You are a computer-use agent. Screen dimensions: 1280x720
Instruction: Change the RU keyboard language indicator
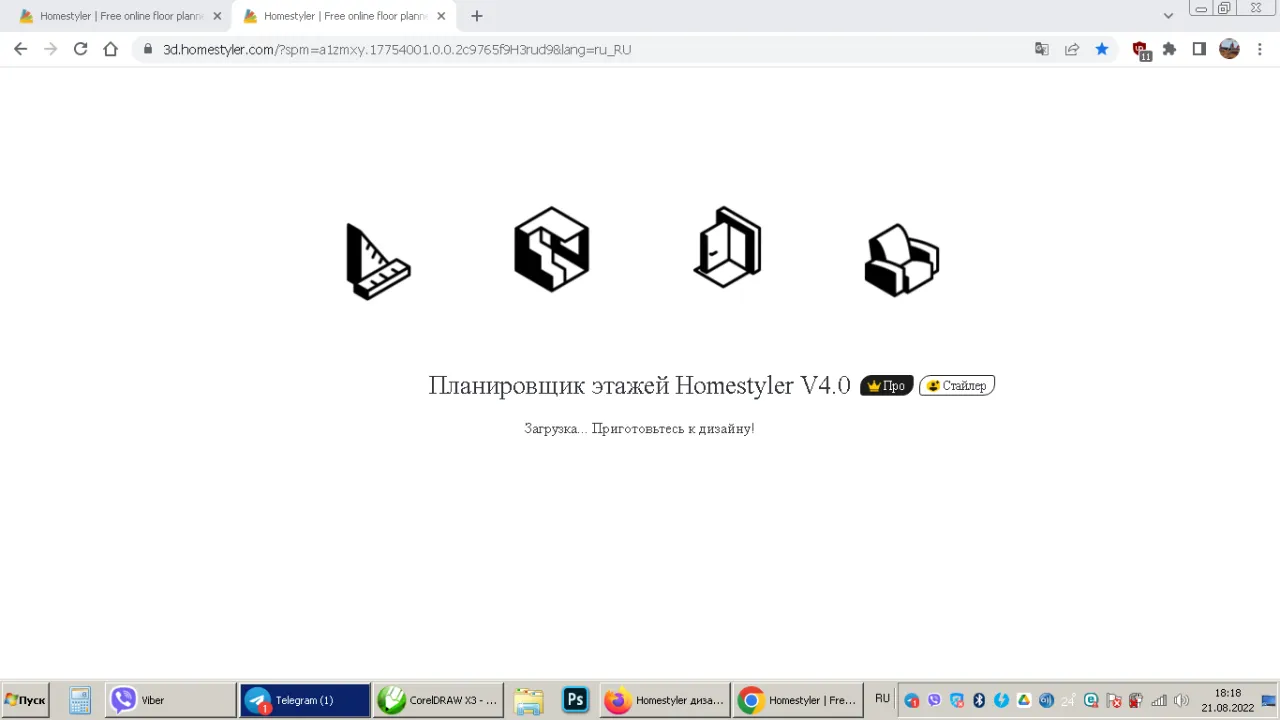[882, 699]
